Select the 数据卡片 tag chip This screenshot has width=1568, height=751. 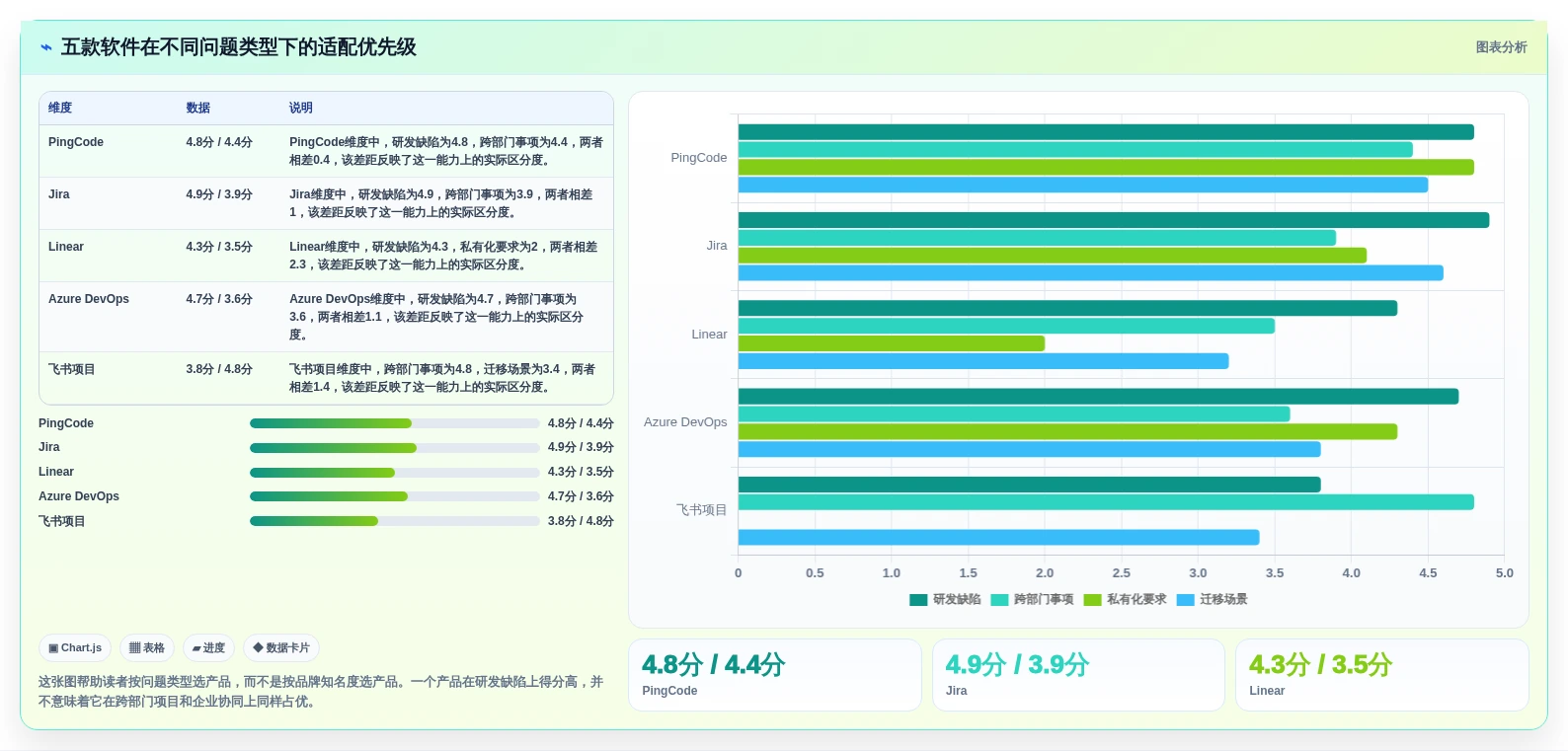[x=281, y=648]
